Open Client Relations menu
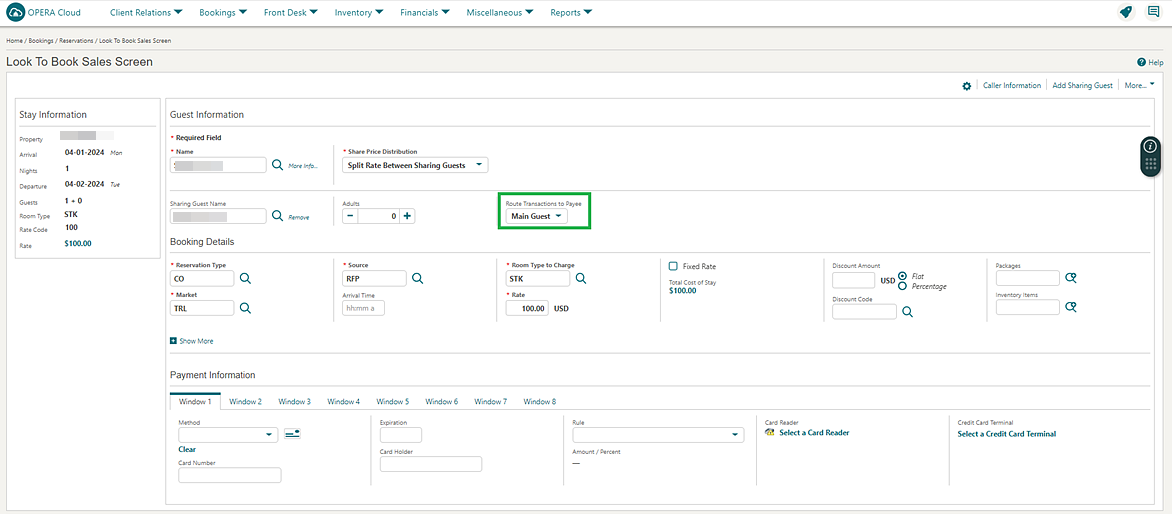Viewport: 1172px width, 514px height. point(146,12)
